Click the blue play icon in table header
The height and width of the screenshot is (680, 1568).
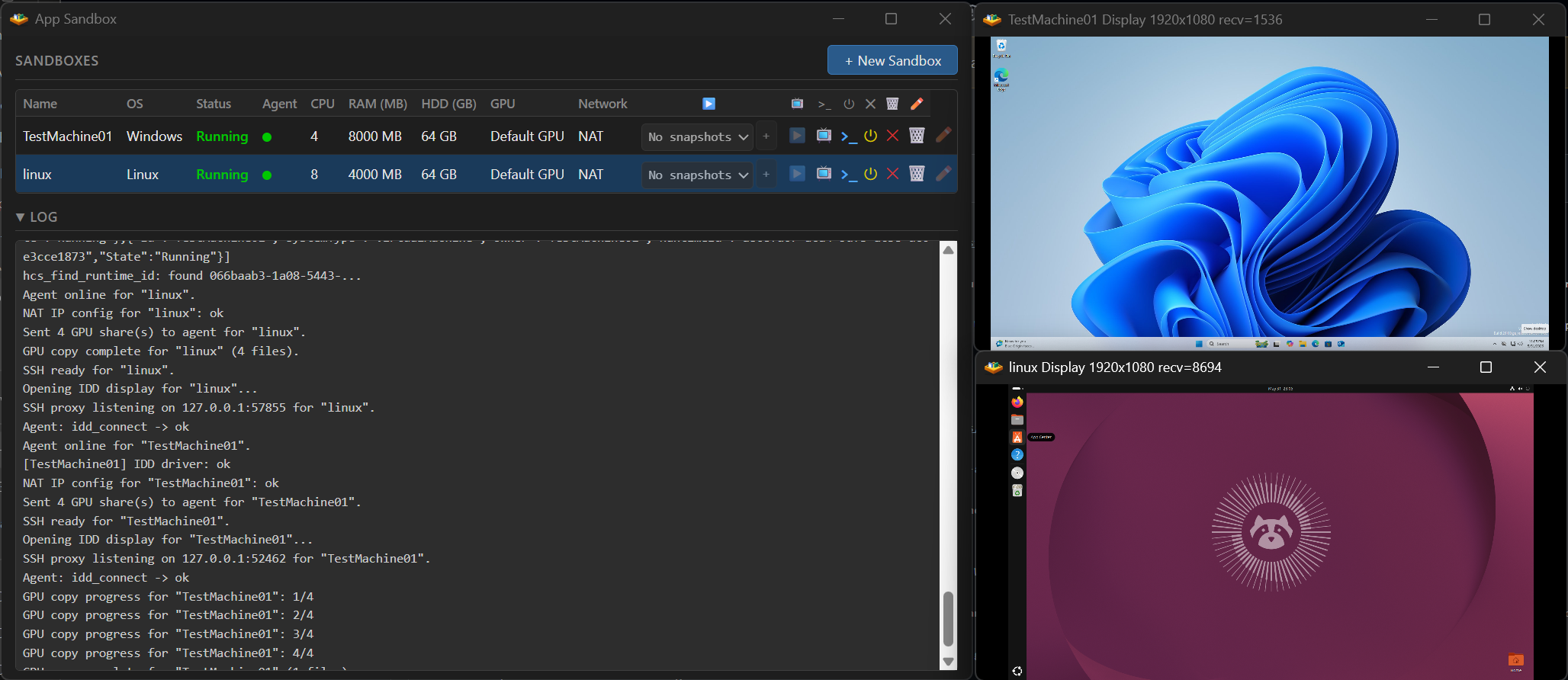coord(708,104)
